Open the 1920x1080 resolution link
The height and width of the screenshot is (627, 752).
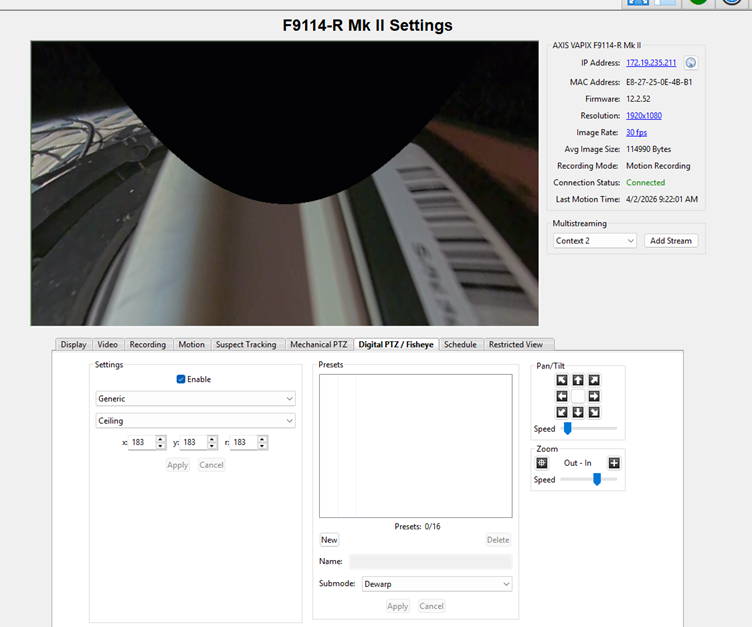643,116
